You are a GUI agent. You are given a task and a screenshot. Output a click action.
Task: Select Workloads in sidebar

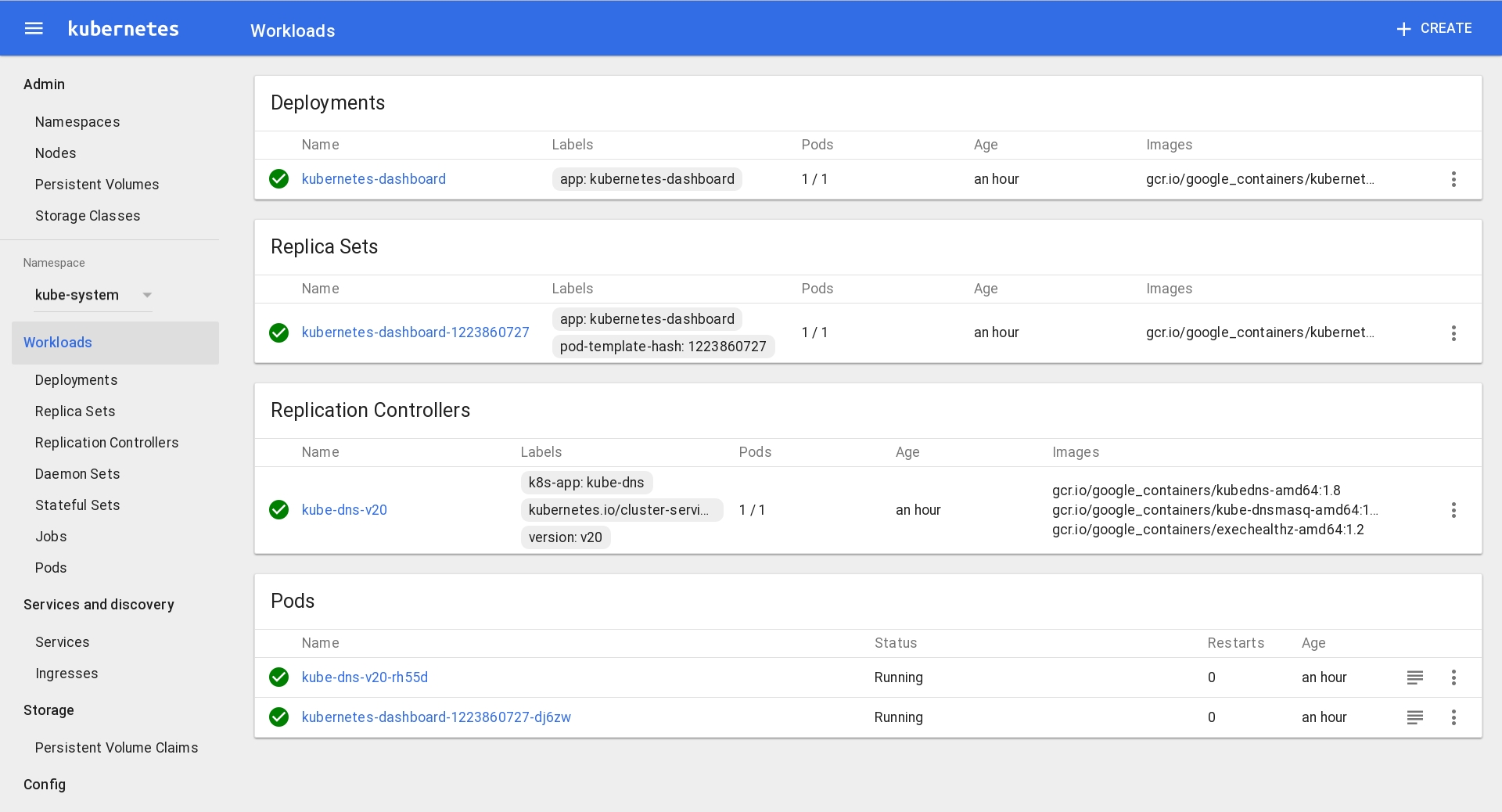click(x=115, y=343)
